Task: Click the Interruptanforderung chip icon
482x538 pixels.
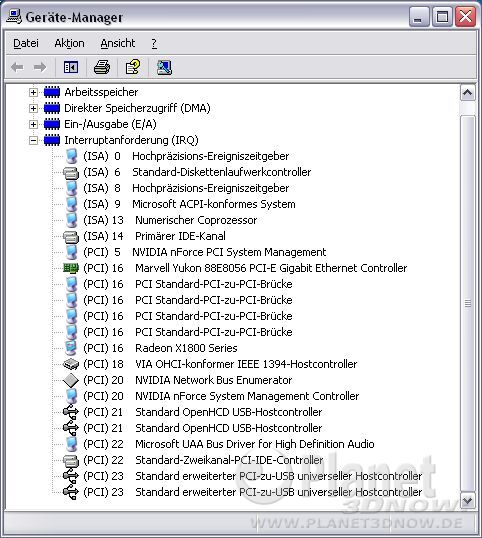Action: (52, 140)
